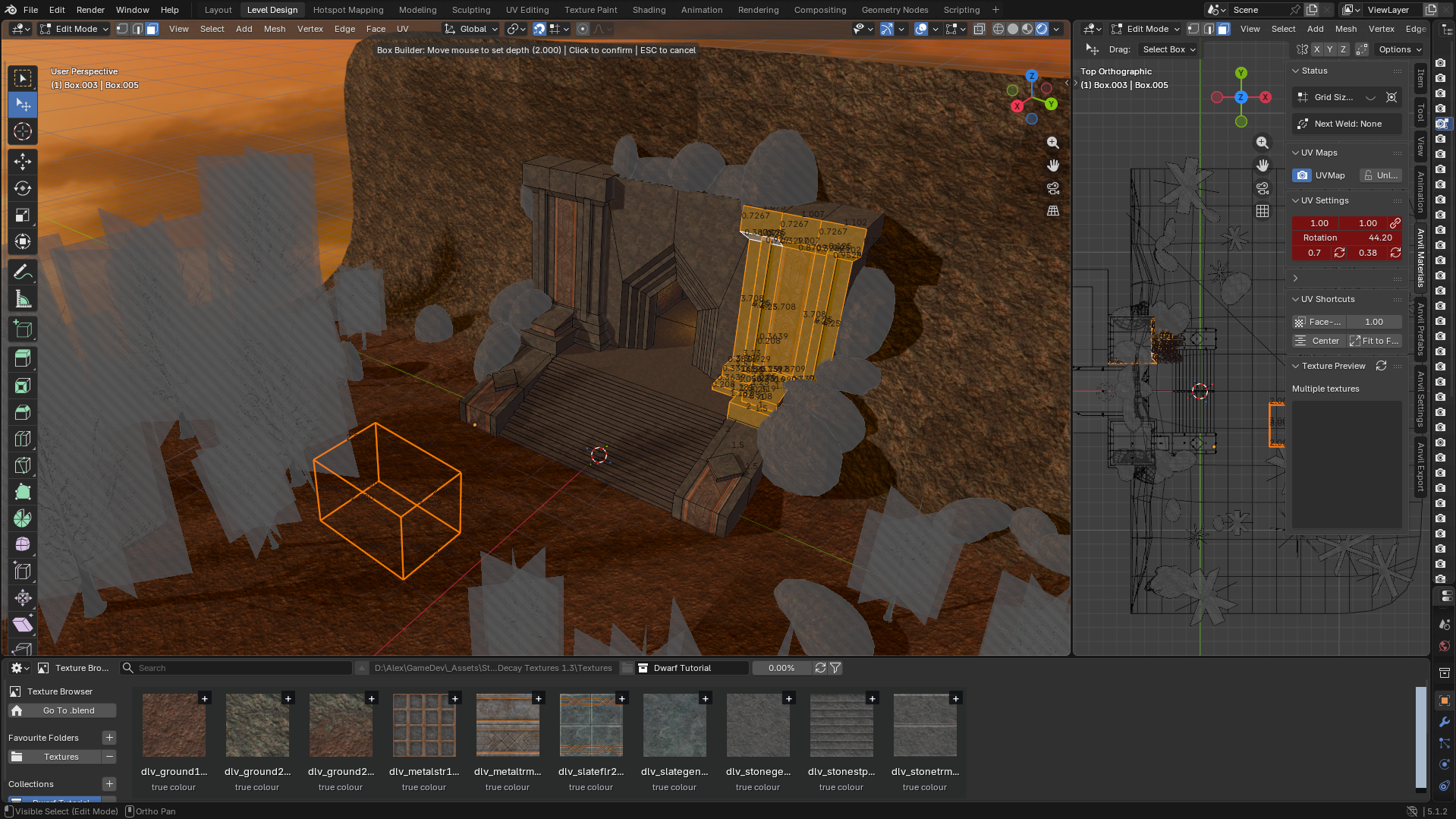Viewport: 1456px width, 819px height.
Task: Open the Edit Mode dropdown in the left viewport
Action: (74, 29)
